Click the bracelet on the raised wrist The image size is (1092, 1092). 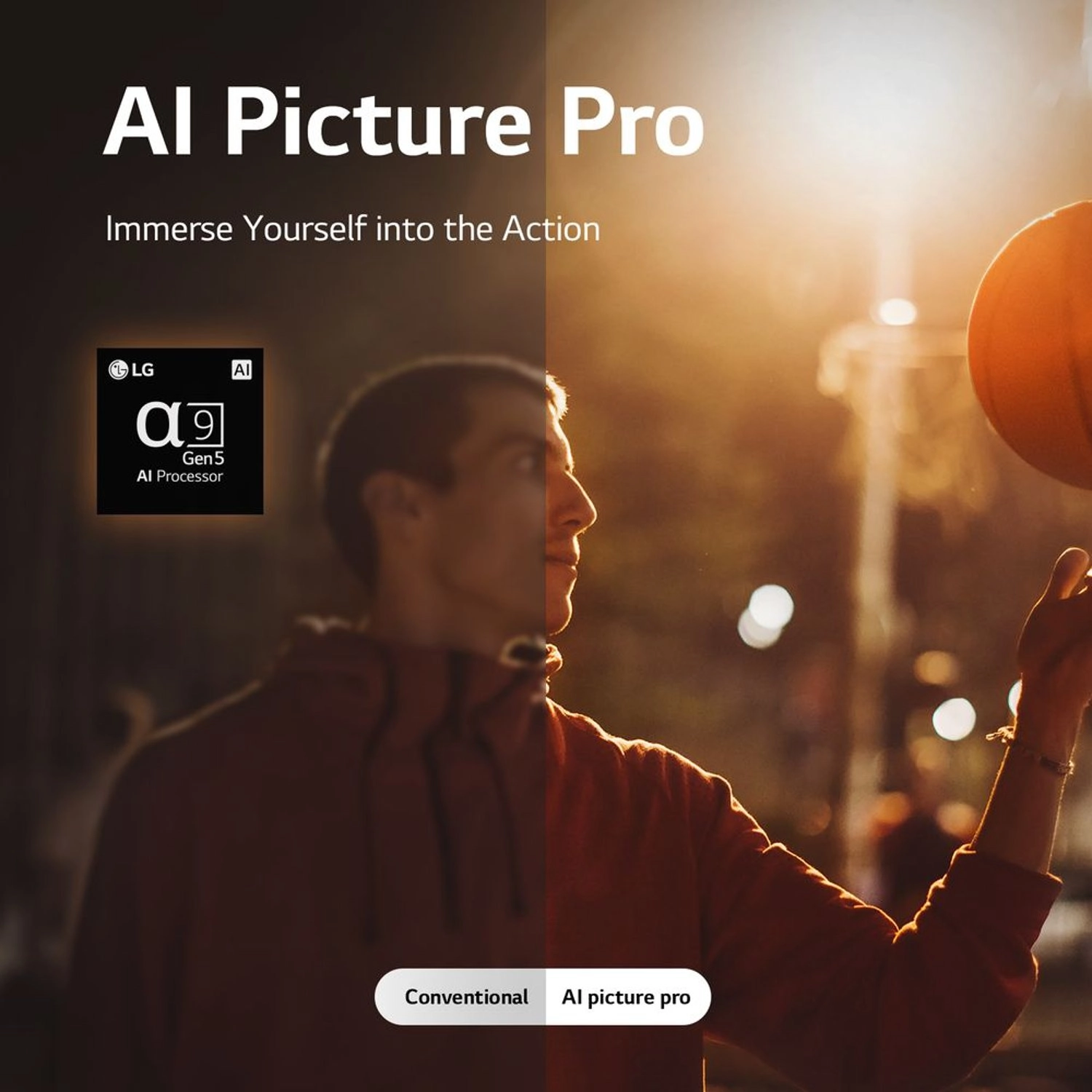1034,750
